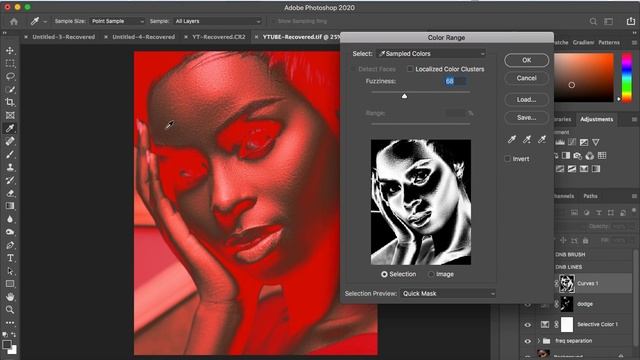Open the search magnifier in top bar

593,21
